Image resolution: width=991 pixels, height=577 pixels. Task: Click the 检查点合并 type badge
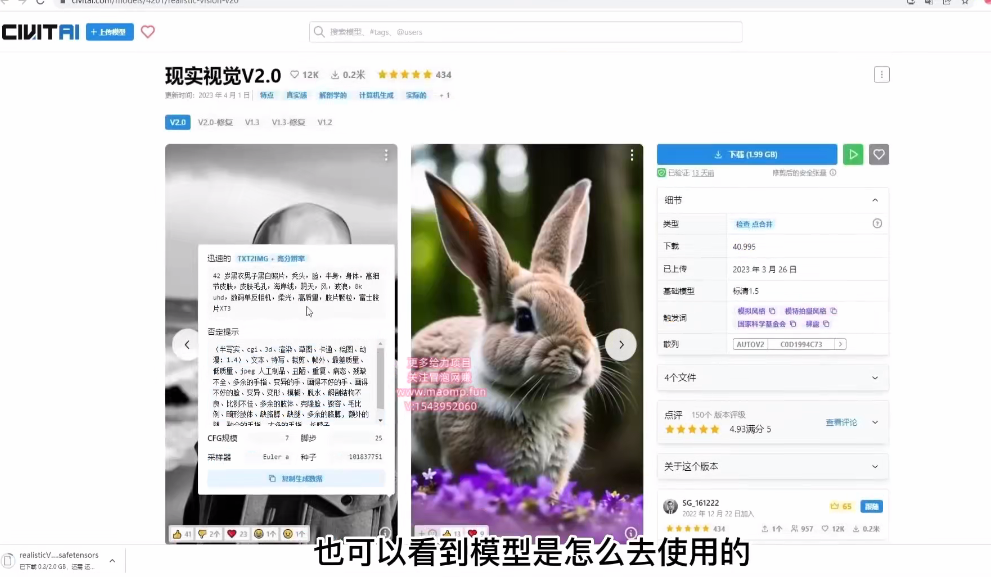tap(754, 224)
